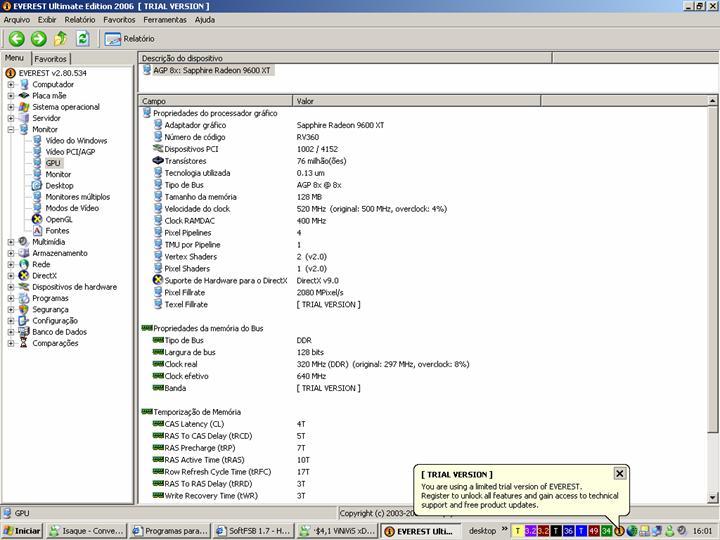Screen dimensions: 720x540
Task: Open the Ajuda menu
Action: tap(205, 20)
